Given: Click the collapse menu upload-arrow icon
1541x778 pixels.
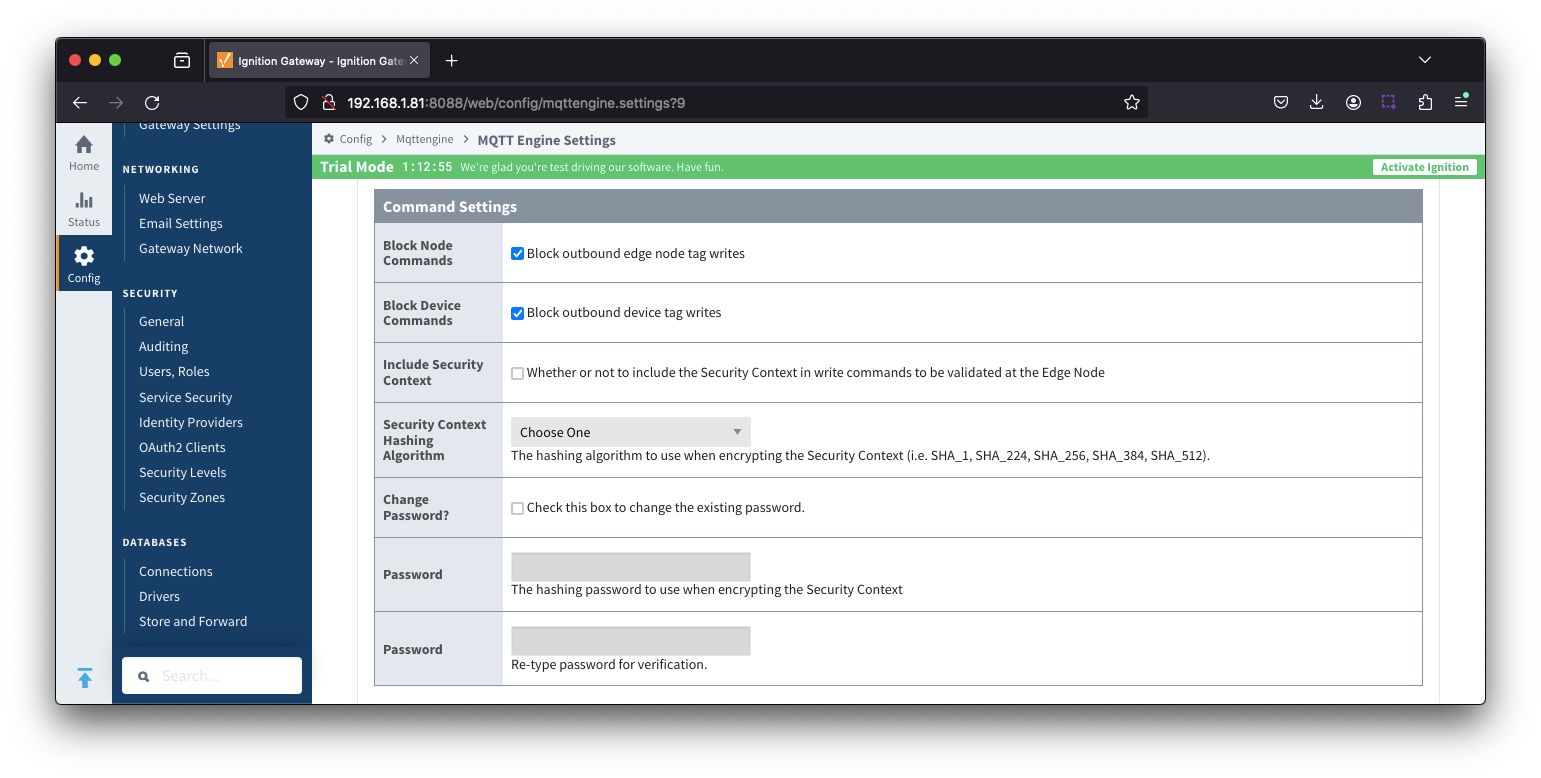Looking at the screenshot, I should pyautogui.click(x=85, y=678).
